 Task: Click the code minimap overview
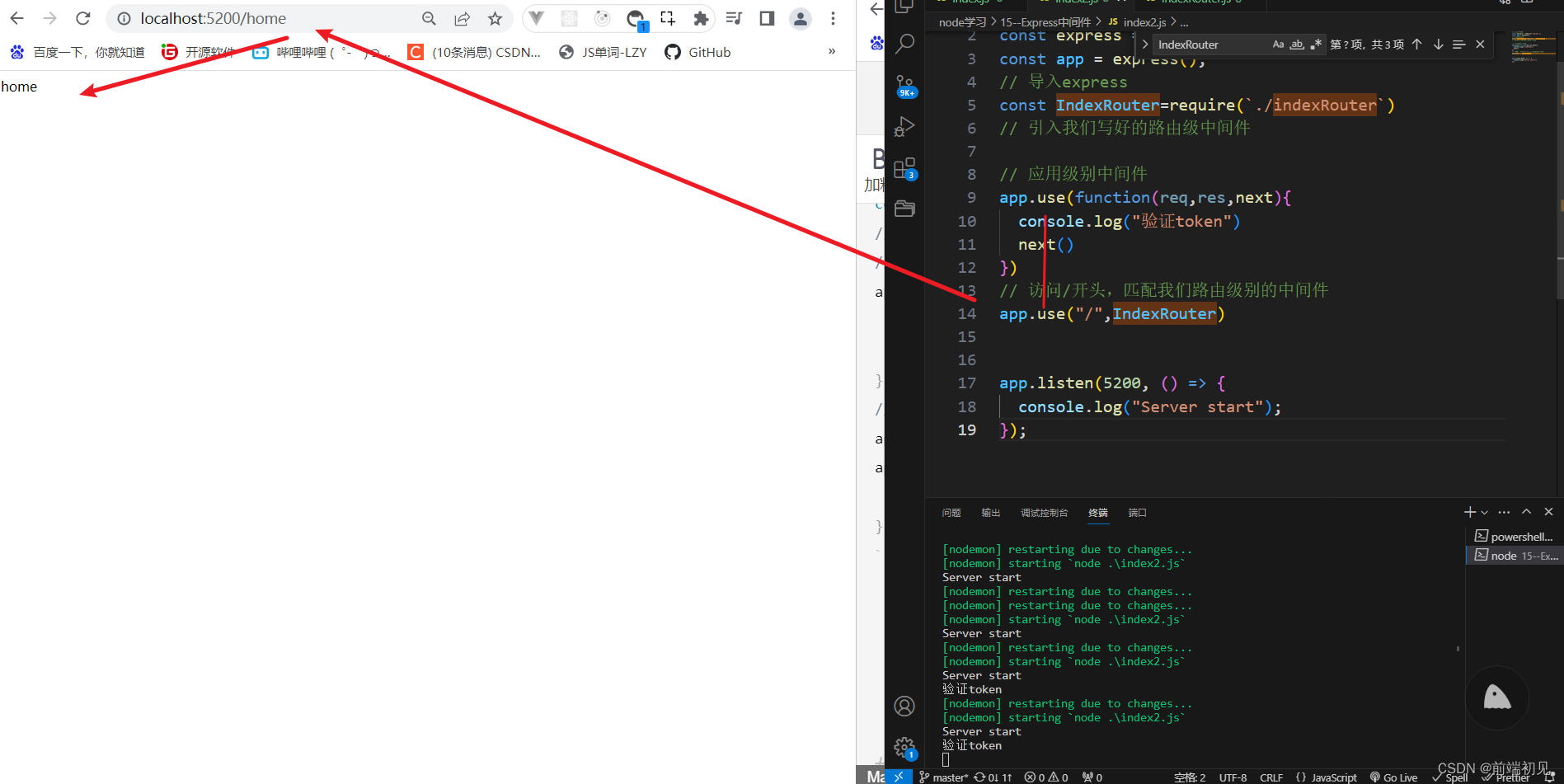pyautogui.click(x=1533, y=48)
